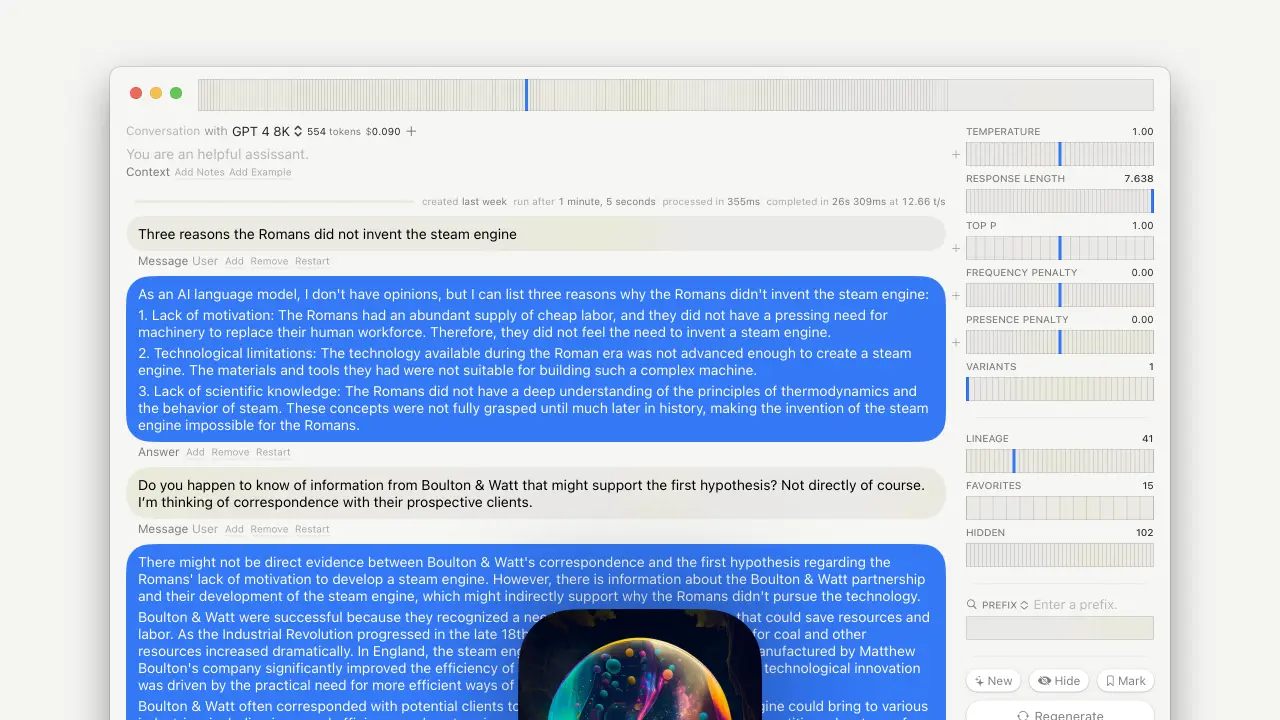1280x720 pixels.
Task: Open the Prefix filter type dropdown
Action: tap(1005, 605)
